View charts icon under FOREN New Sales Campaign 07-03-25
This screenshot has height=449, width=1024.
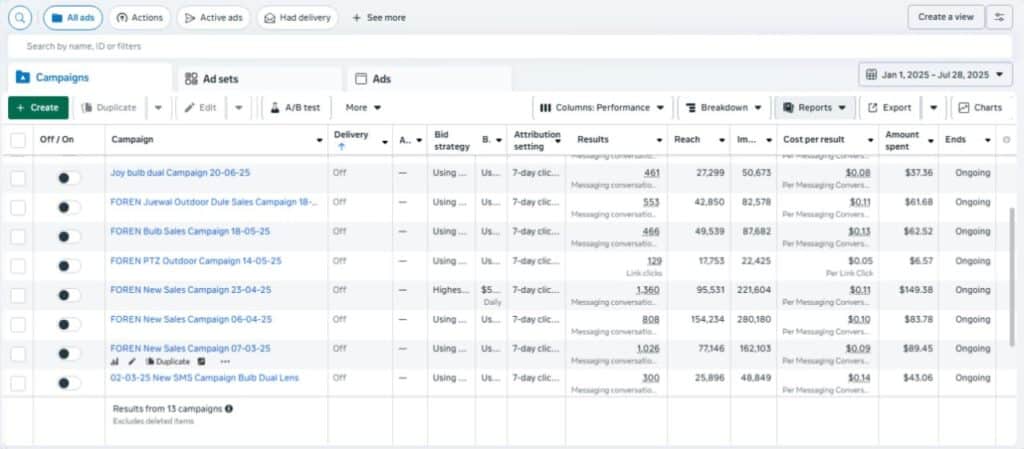115,361
